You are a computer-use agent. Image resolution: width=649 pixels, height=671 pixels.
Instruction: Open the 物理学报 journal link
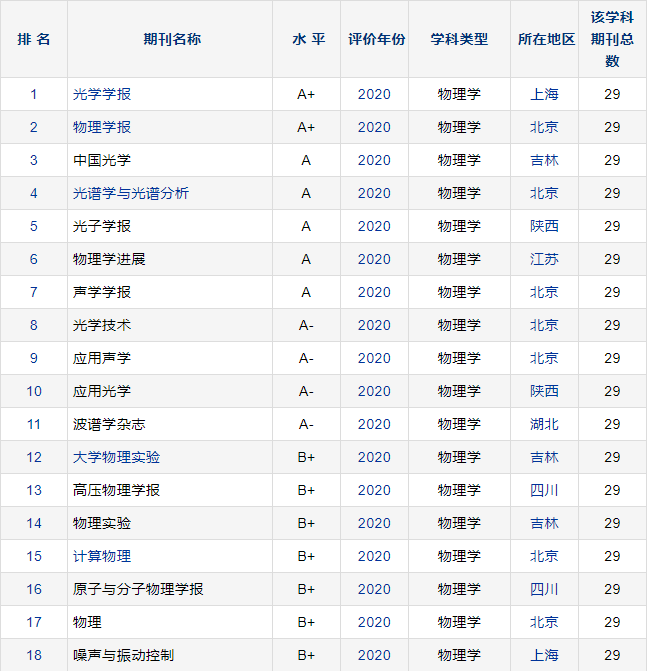(x=102, y=127)
